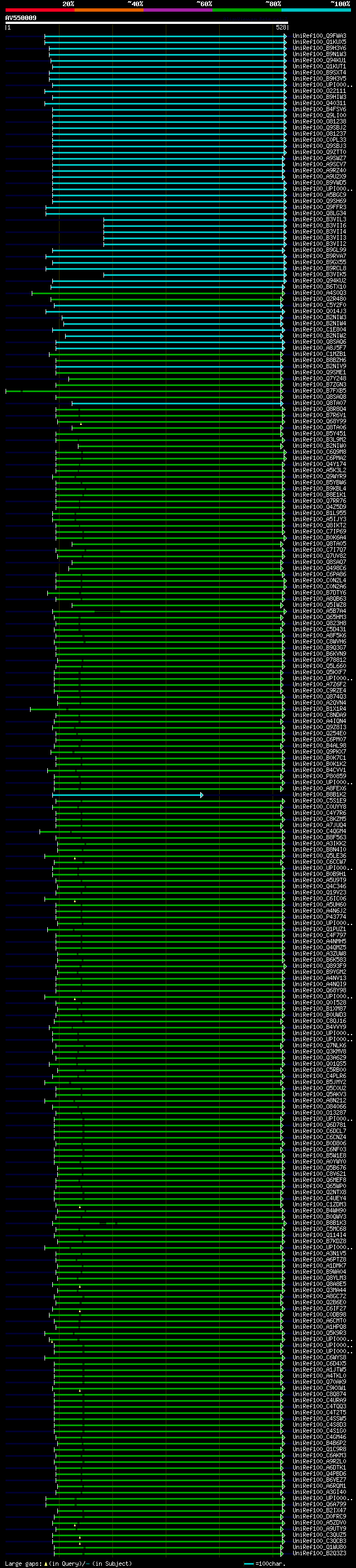This screenshot has width=356, height=1568.
Task: Select hit label UniRef100_B6TX10
Action: click(319, 286)
